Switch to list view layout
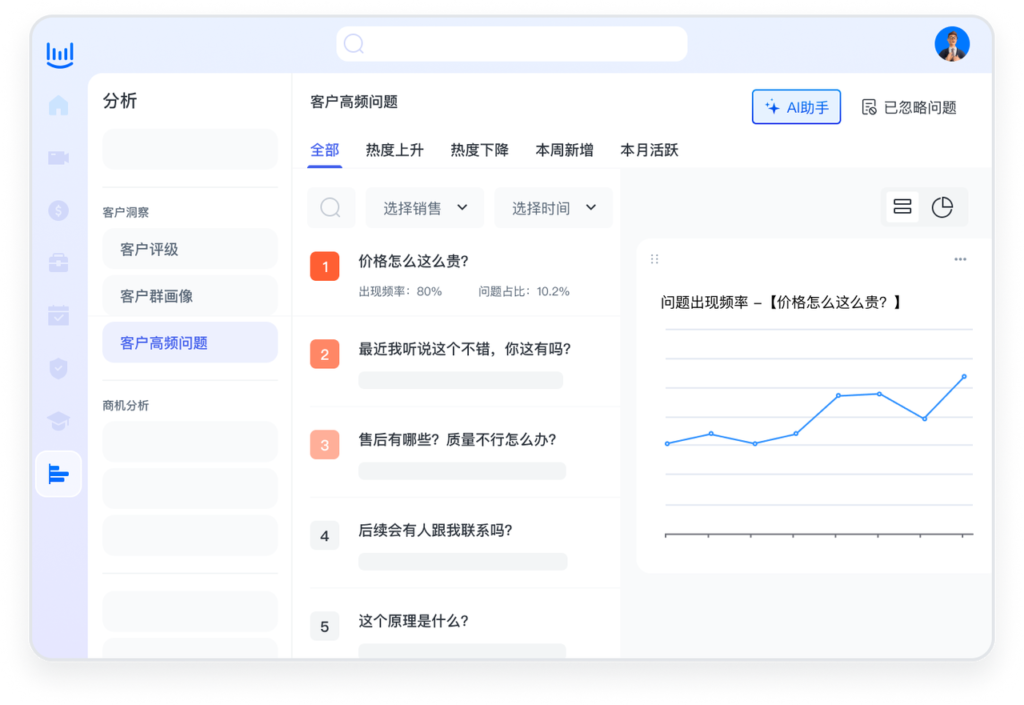The width and height of the screenshot is (1024, 705). [x=902, y=207]
